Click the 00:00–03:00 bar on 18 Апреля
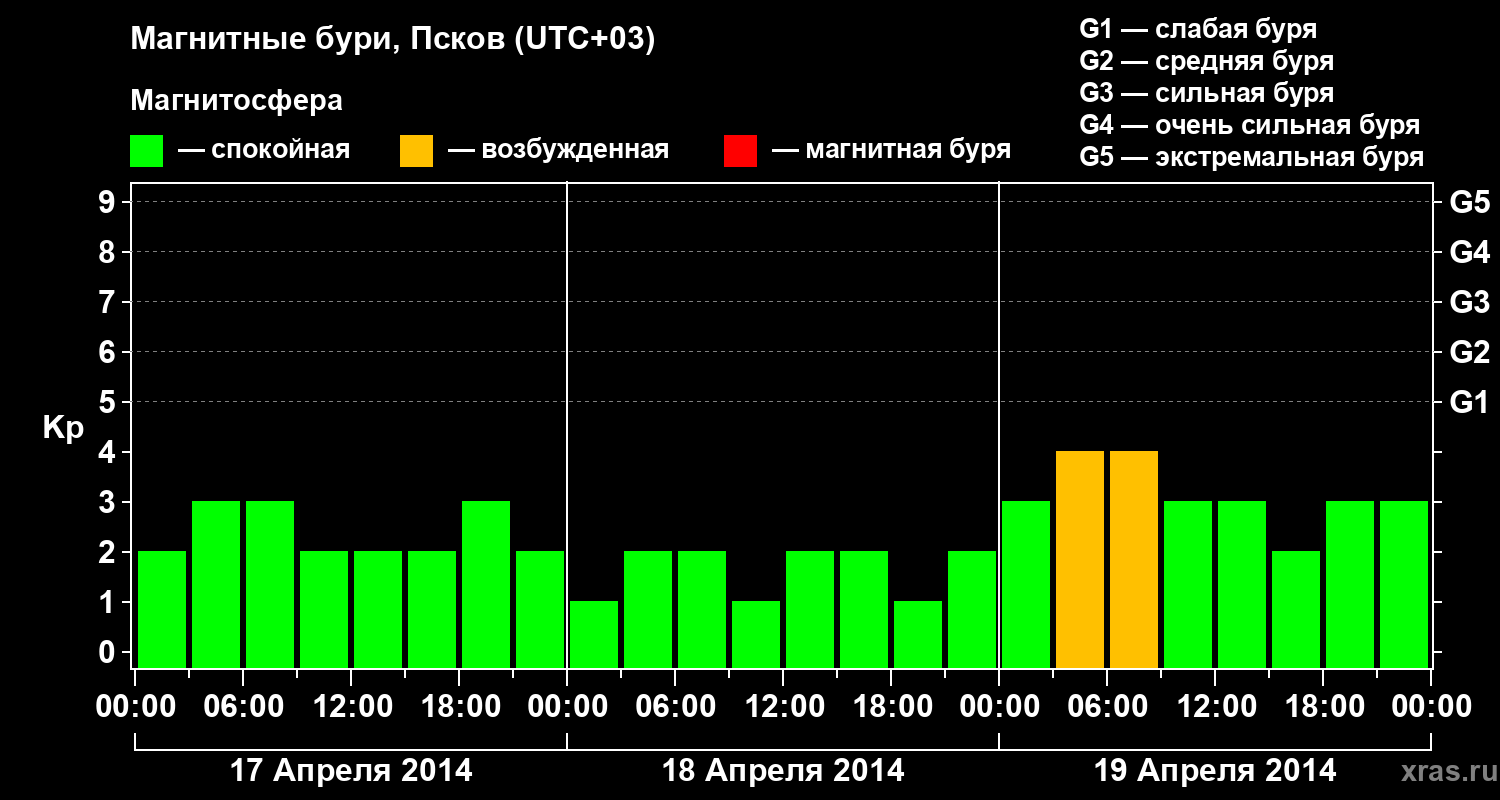Image resolution: width=1500 pixels, height=800 pixels. pos(594,634)
